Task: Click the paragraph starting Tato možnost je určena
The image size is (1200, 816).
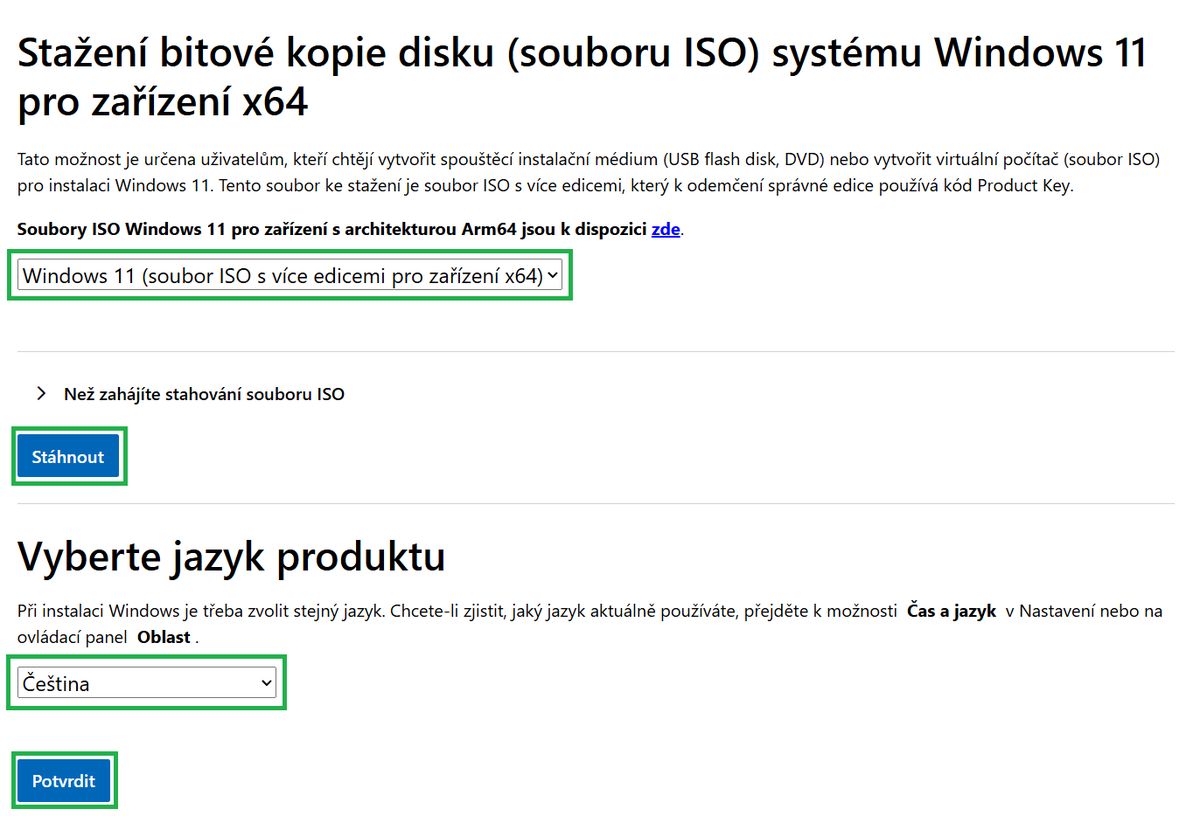Action: pyautogui.click(x=588, y=172)
